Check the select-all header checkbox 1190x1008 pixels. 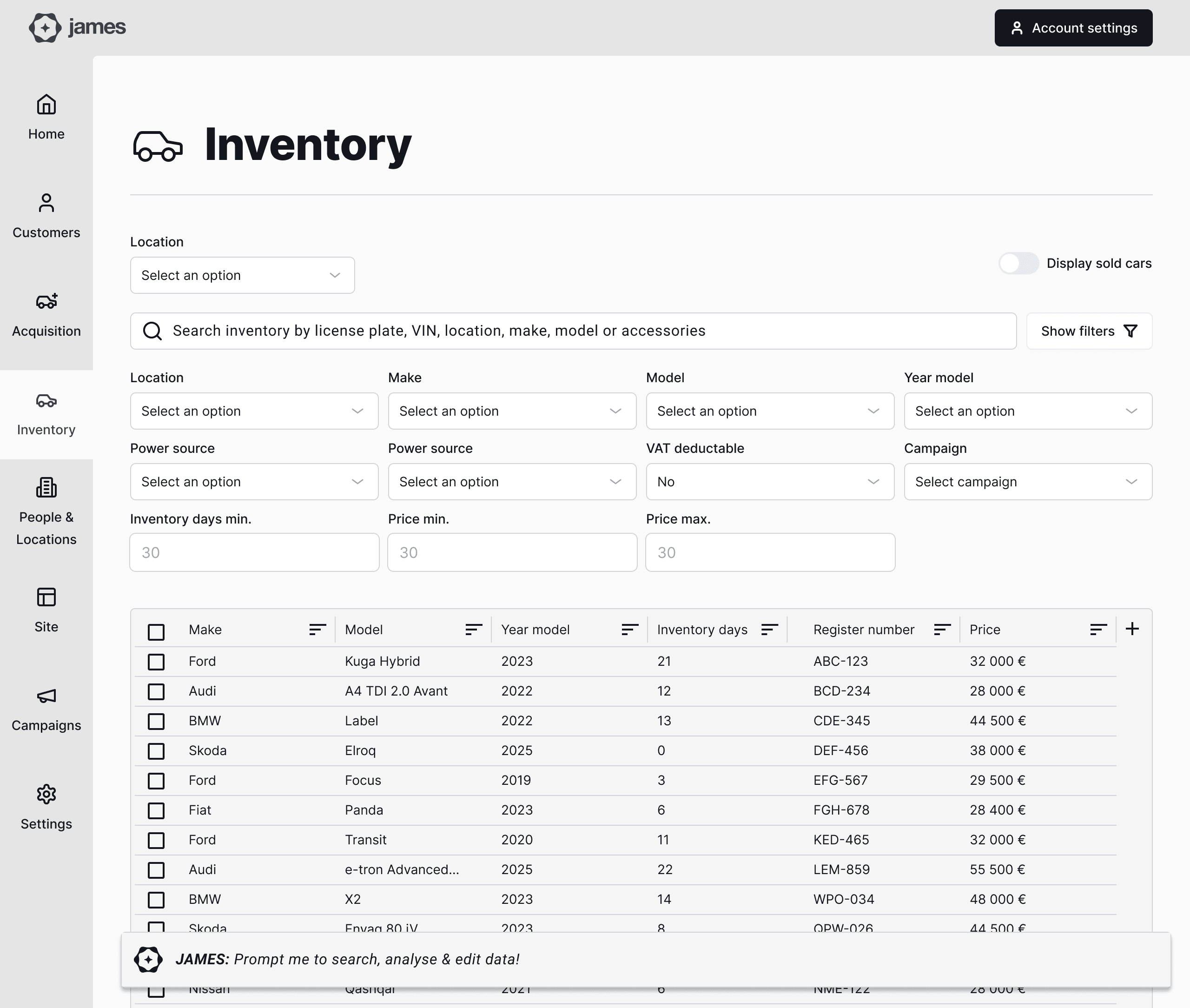pos(156,632)
